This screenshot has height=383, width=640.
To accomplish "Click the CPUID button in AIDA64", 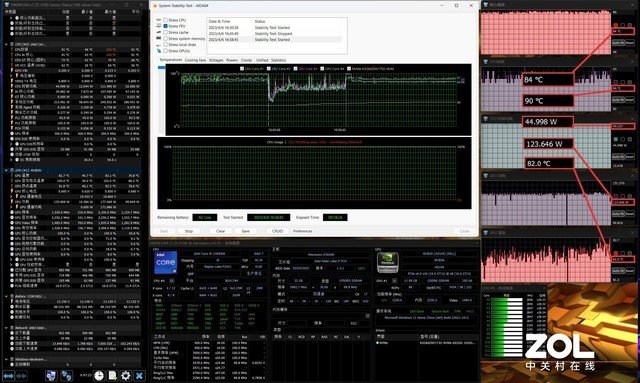I will [278, 231].
